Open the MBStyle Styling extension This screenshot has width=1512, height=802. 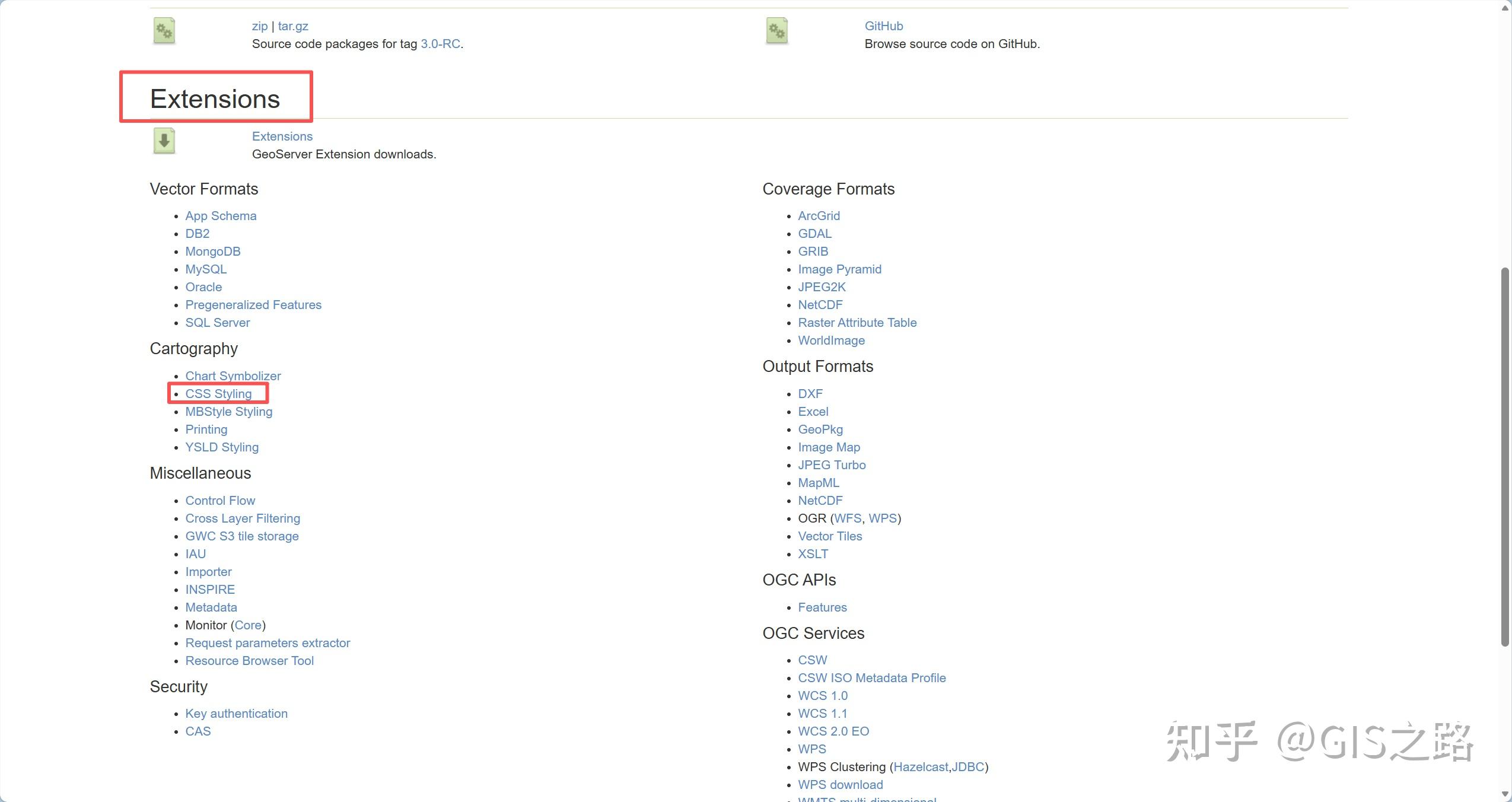pos(228,412)
